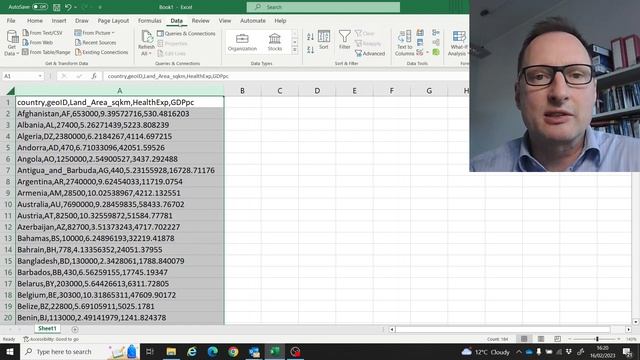Switch to the View tab
This screenshot has height=360, width=640.
[x=224, y=20]
